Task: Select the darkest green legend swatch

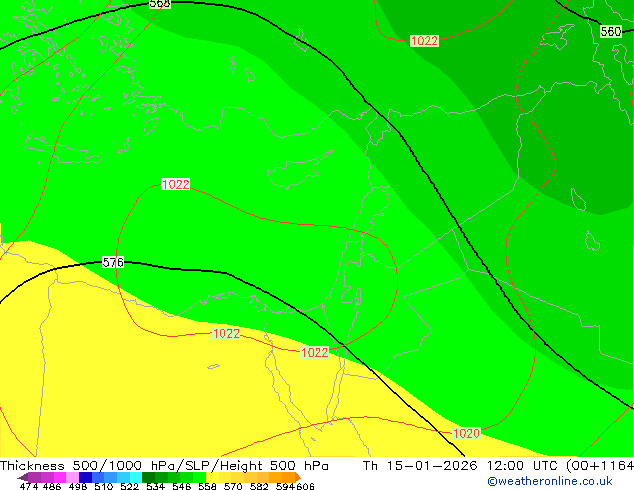Action: tap(148, 477)
